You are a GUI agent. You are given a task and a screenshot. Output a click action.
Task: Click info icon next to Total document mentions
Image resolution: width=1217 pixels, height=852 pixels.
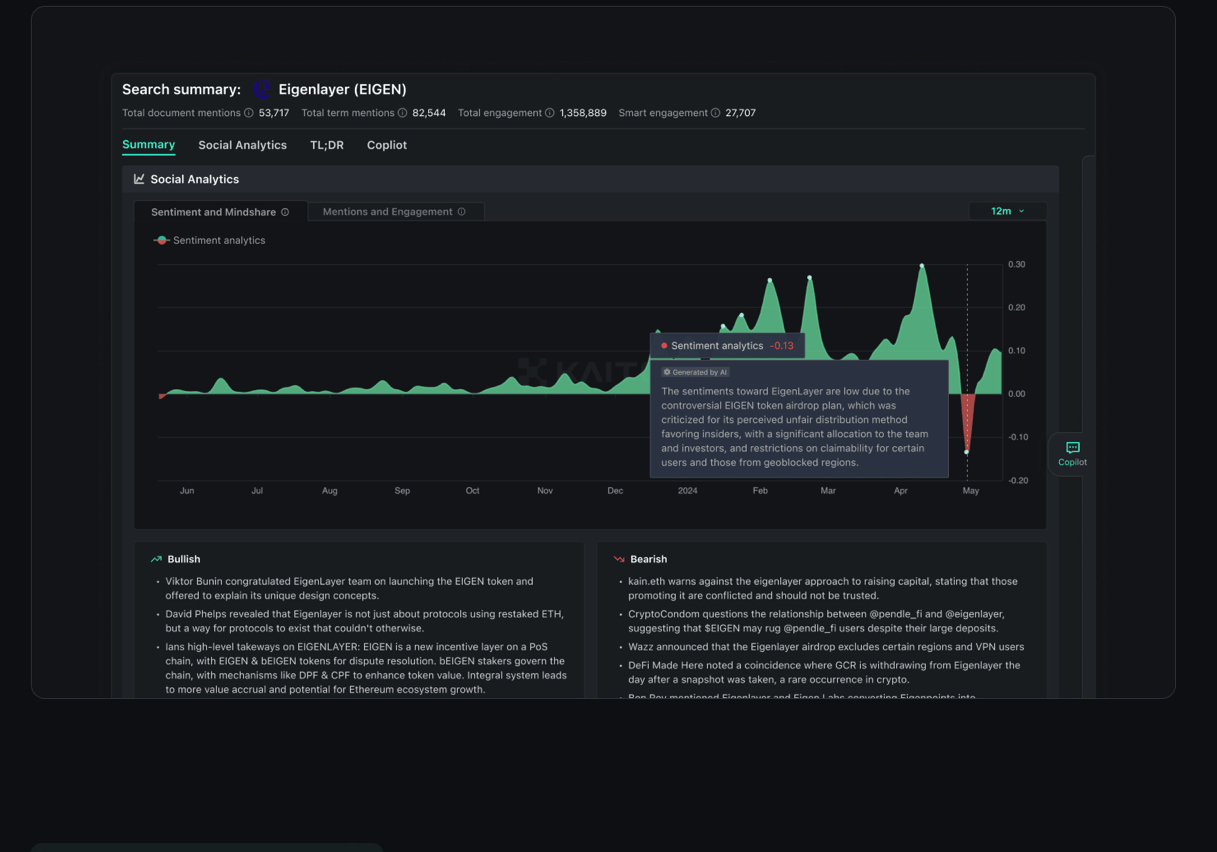click(249, 113)
